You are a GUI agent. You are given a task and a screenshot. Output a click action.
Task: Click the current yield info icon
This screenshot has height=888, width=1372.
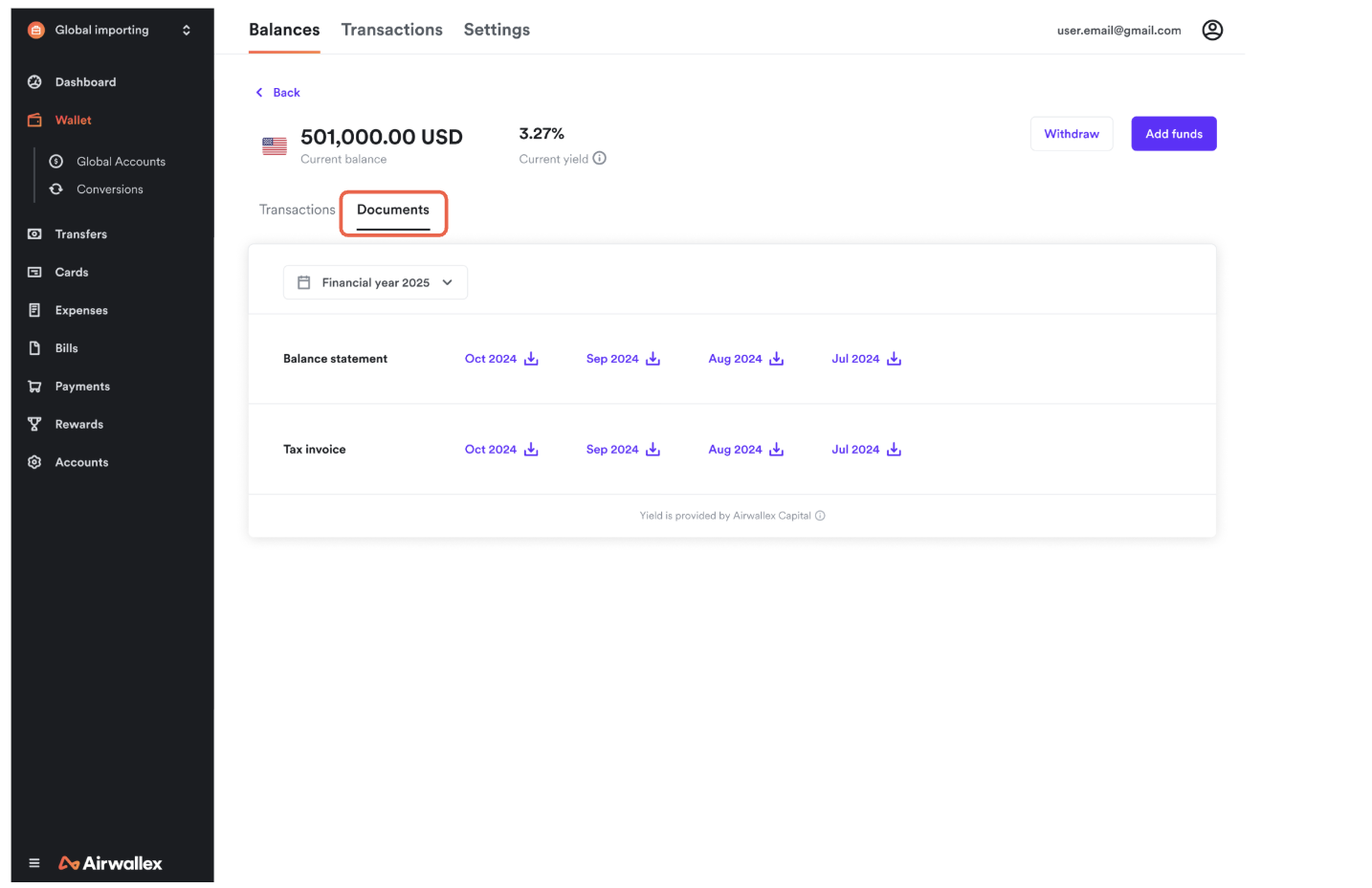600,159
